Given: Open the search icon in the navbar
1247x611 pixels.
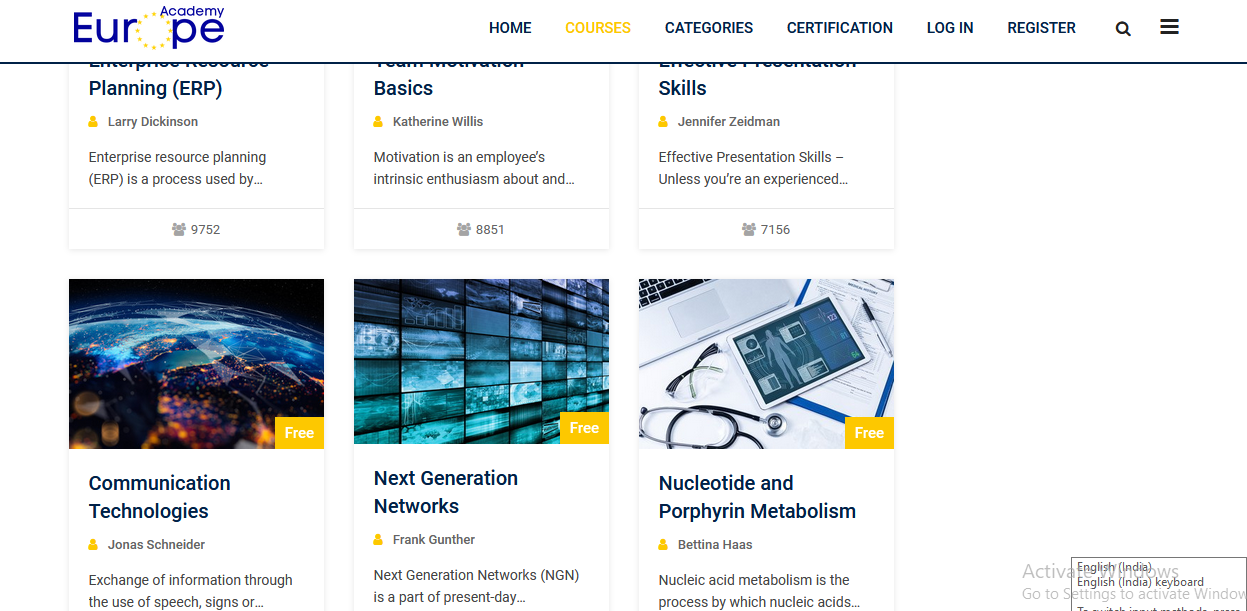Looking at the screenshot, I should click(x=1122, y=28).
